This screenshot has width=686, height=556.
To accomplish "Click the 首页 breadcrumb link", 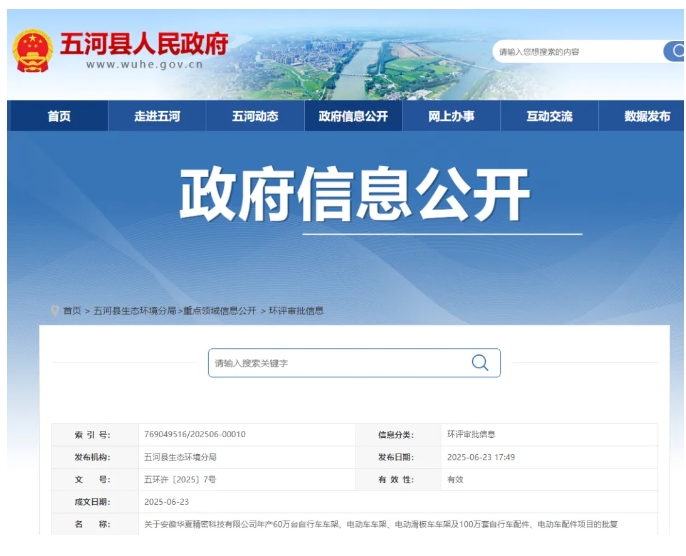I will pyautogui.click(x=72, y=311).
